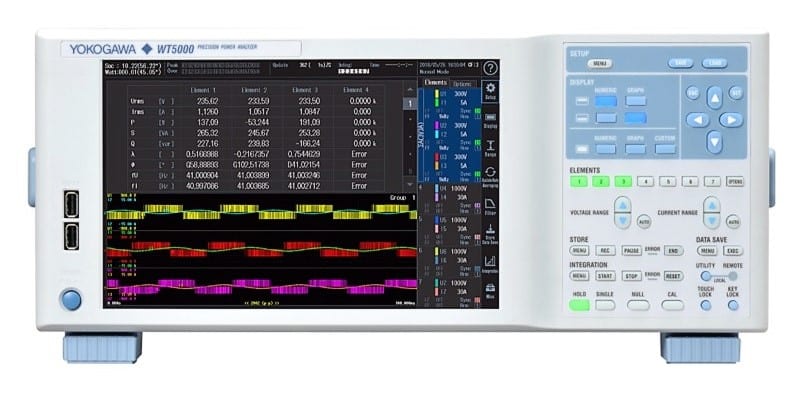The image size is (800, 395).
Task: Push the lit NUMERIC display button
Action: click(x=606, y=101)
